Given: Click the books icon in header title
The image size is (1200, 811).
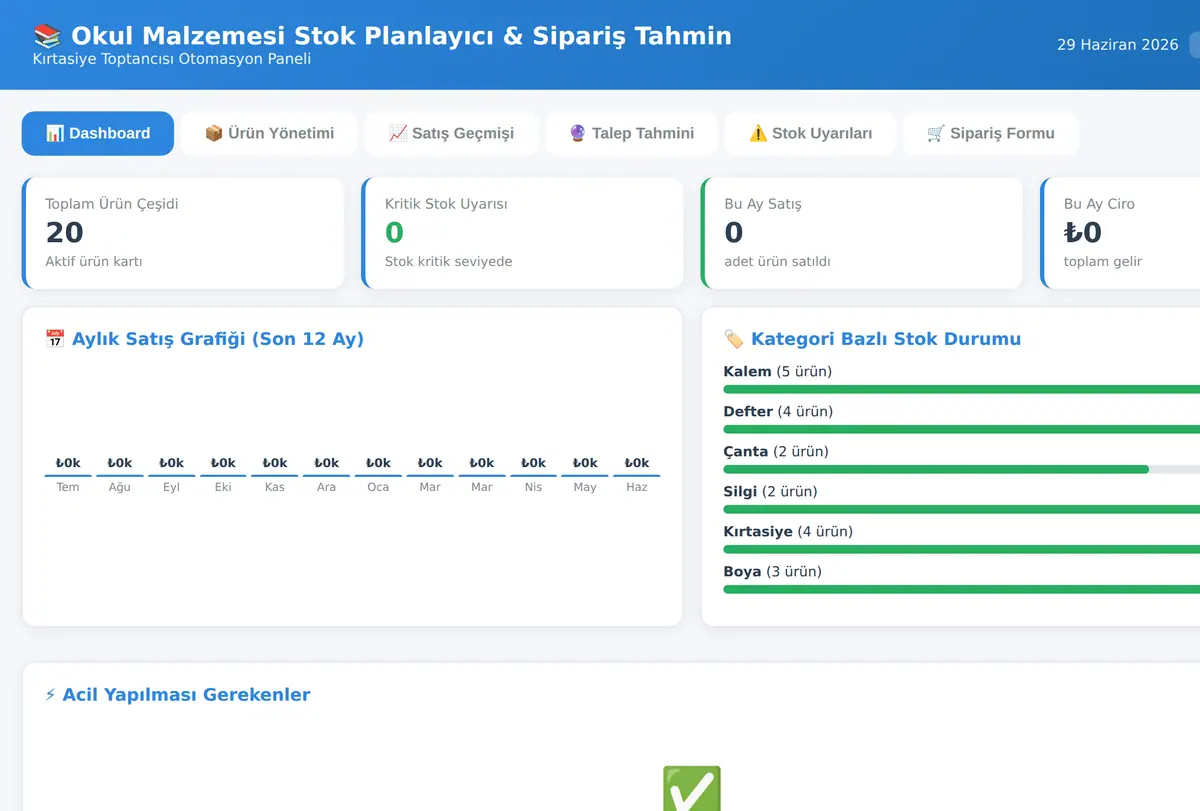Looking at the screenshot, I should (47, 36).
